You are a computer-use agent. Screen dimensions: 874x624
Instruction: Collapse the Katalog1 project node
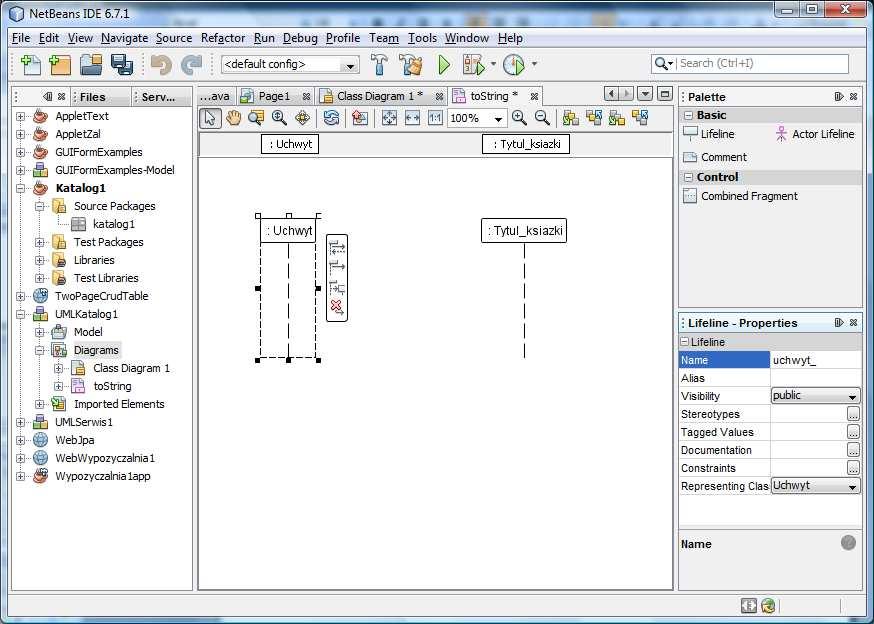(x=21, y=188)
